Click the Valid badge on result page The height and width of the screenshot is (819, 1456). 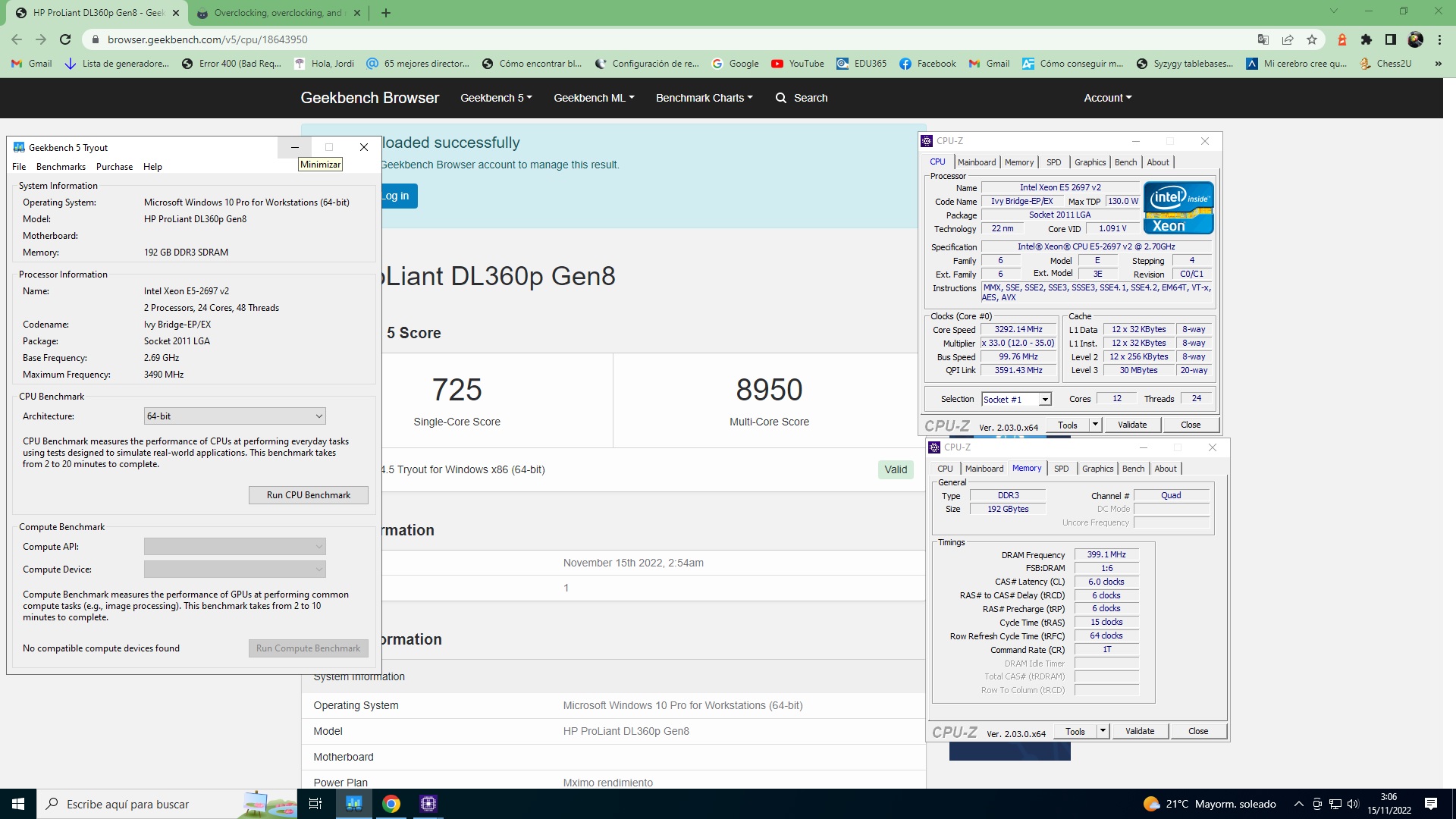click(x=896, y=469)
